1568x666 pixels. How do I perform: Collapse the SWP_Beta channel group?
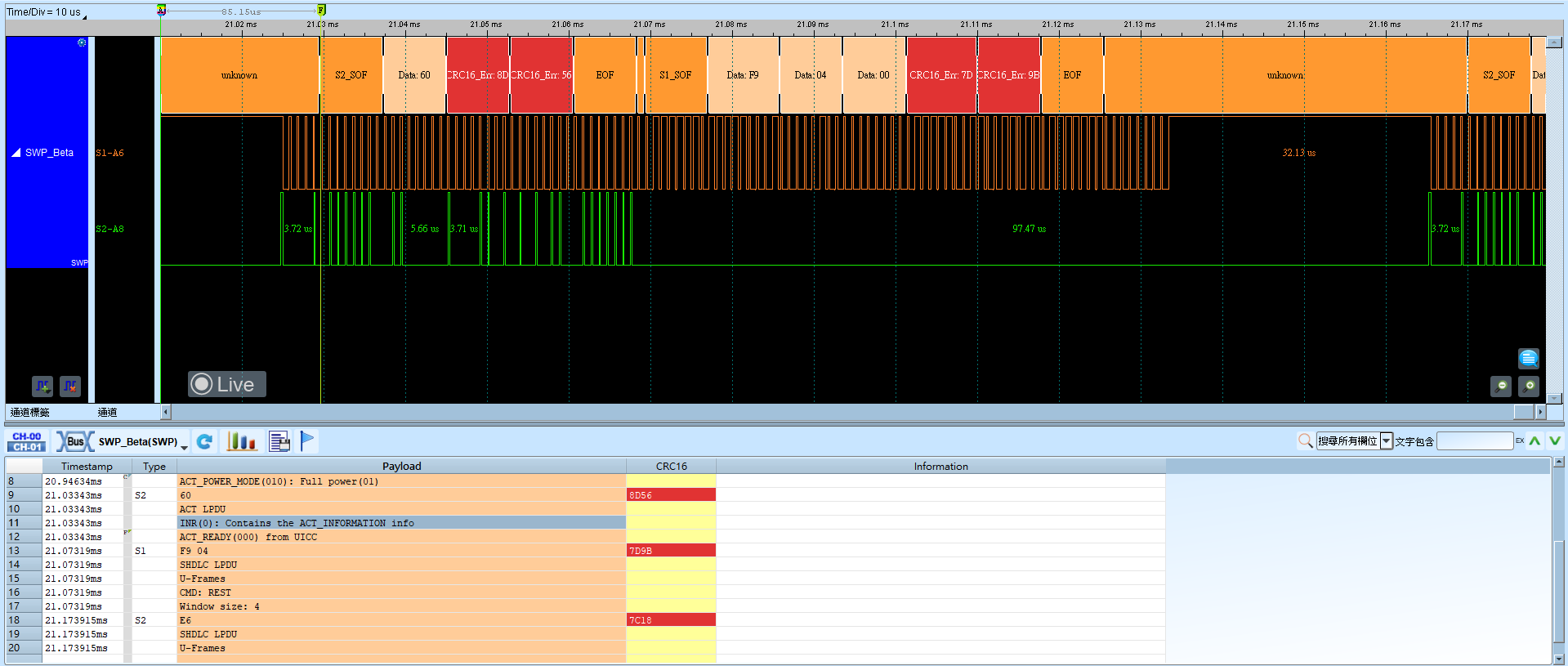[x=16, y=153]
